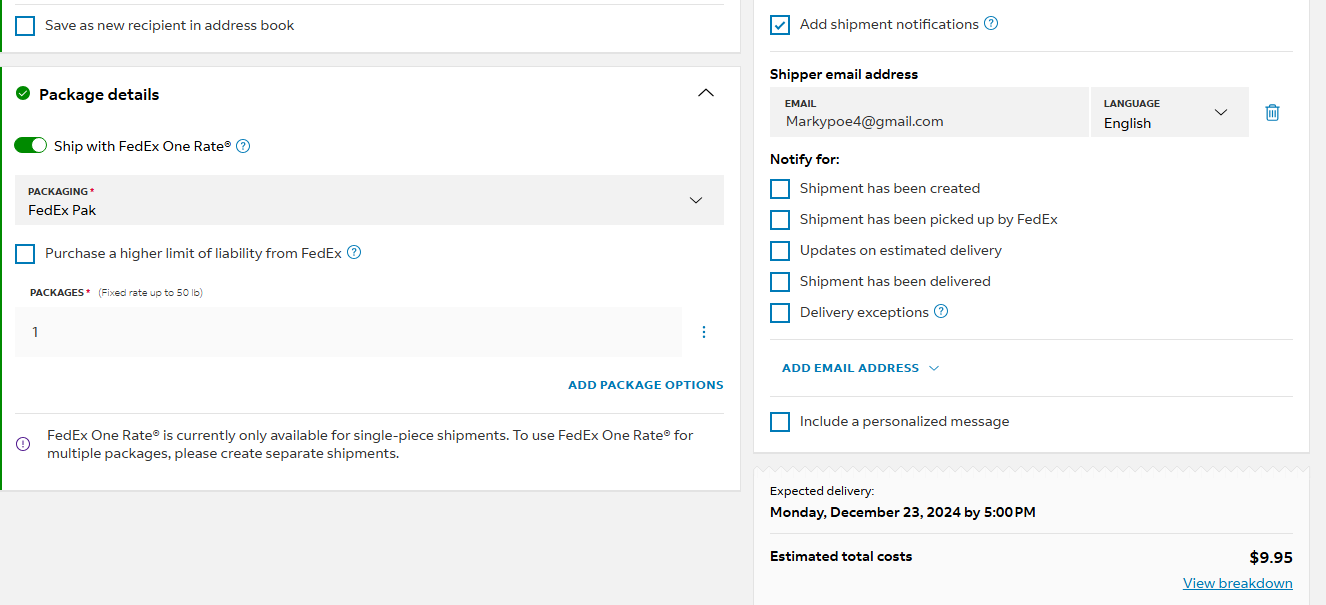Click the Fixed rate up to 50 lb note

(x=151, y=293)
